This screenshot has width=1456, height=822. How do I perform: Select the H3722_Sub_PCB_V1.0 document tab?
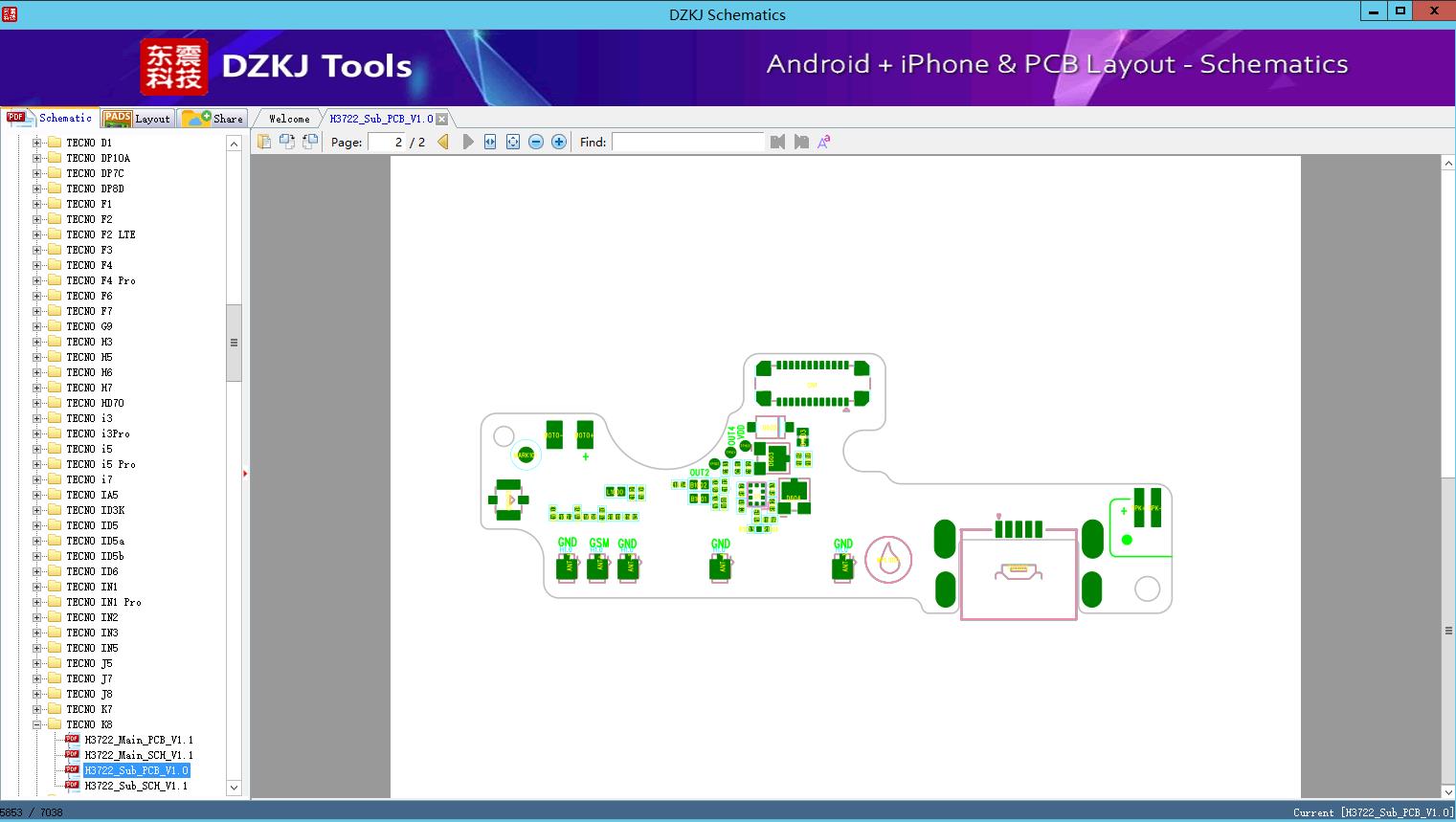point(381,119)
